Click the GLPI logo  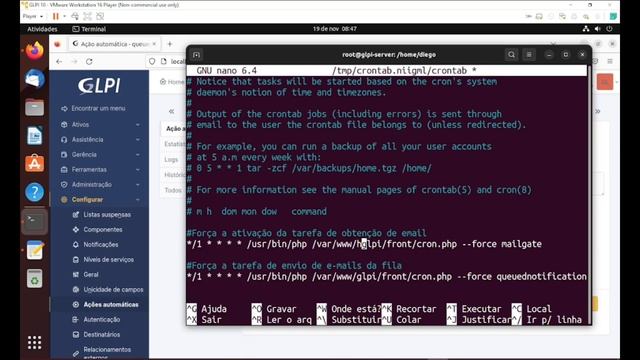click(x=99, y=86)
